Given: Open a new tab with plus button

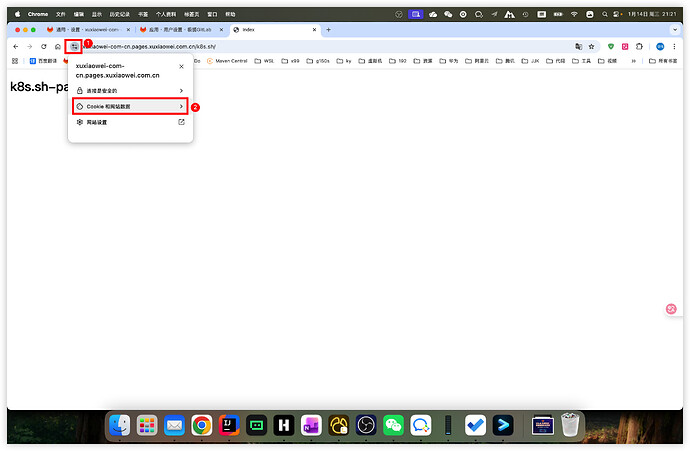Looking at the screenshot, I should click(328, 30).
